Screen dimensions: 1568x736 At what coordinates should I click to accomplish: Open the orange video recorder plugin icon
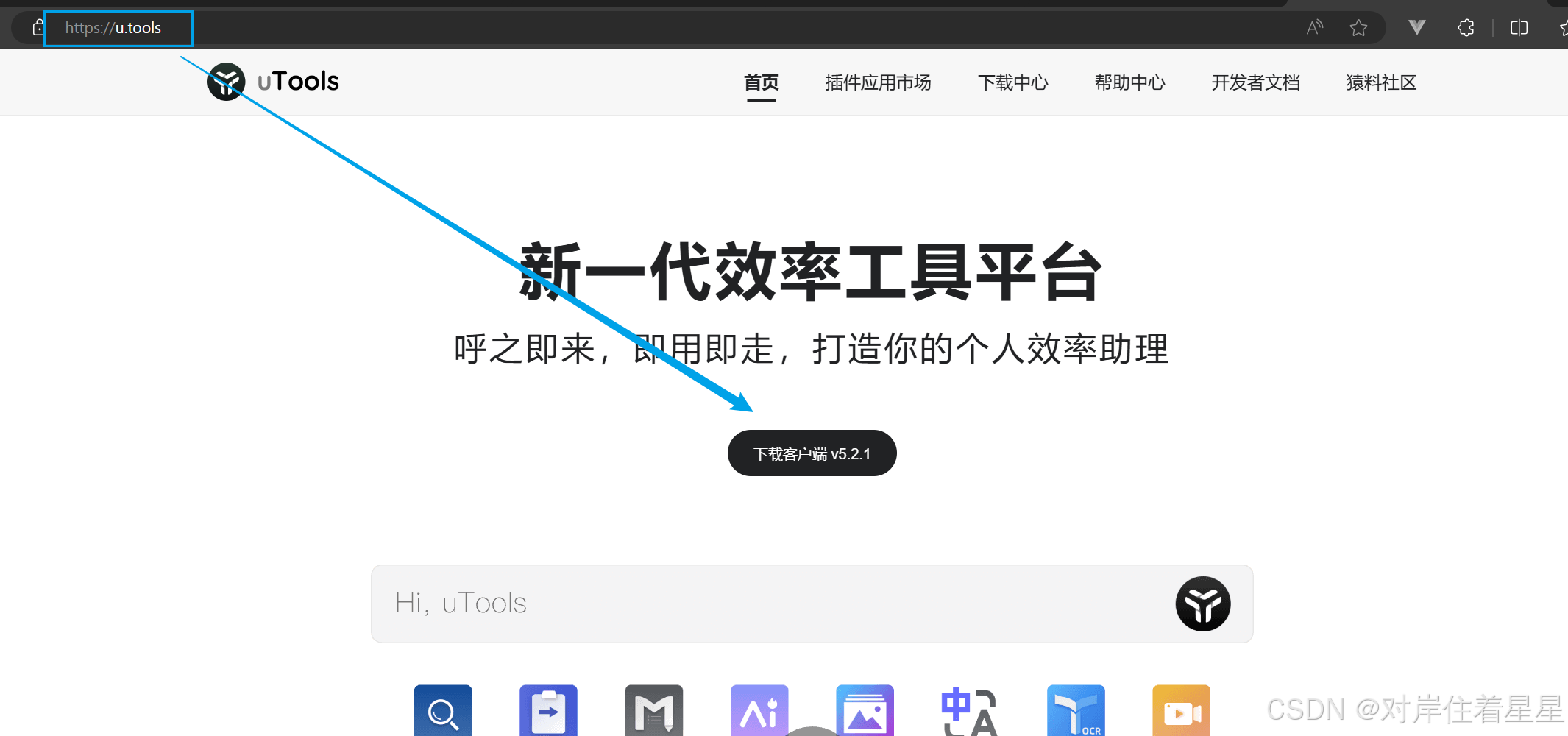(1182, 711)
